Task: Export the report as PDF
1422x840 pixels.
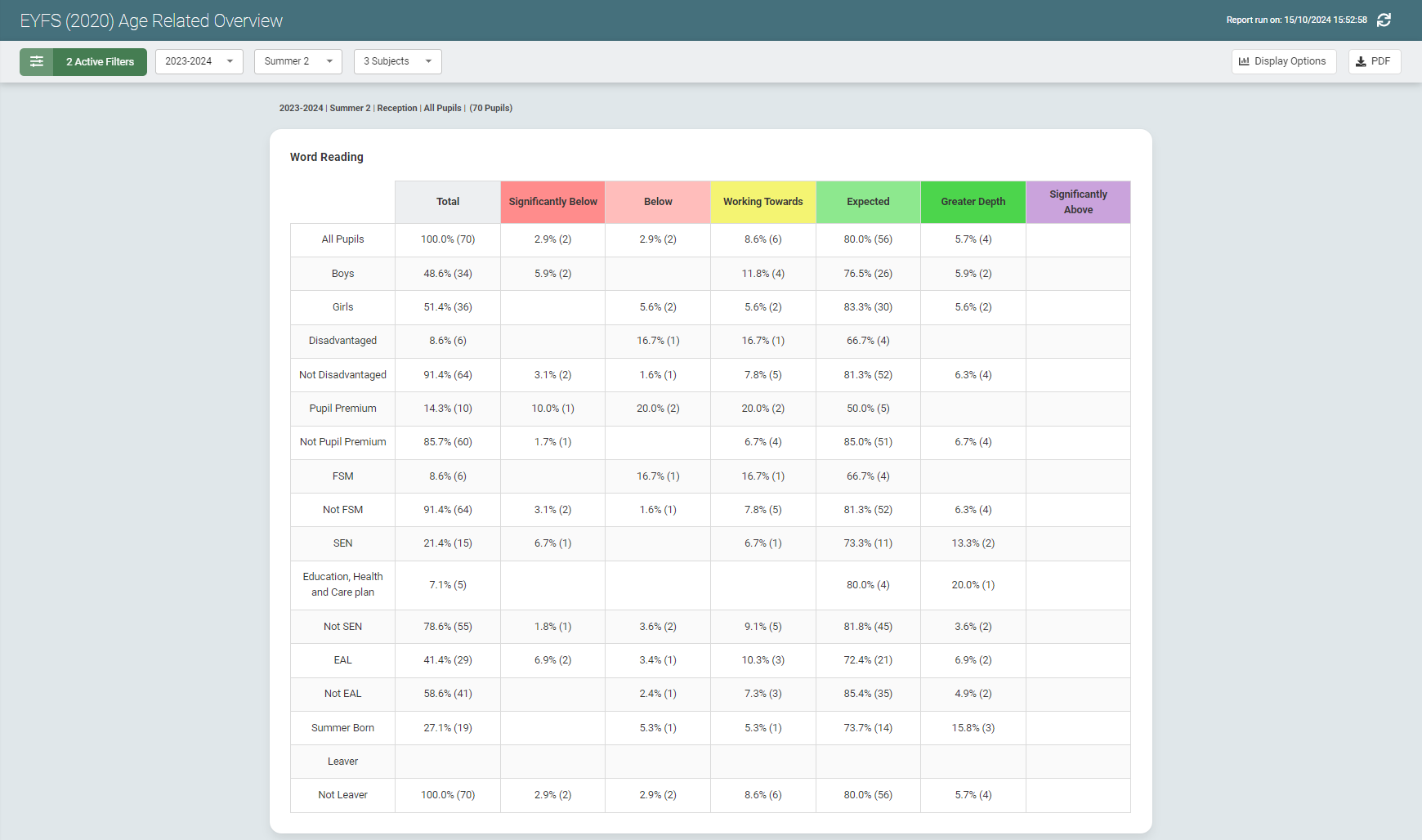Action: tap(1374, 61)
